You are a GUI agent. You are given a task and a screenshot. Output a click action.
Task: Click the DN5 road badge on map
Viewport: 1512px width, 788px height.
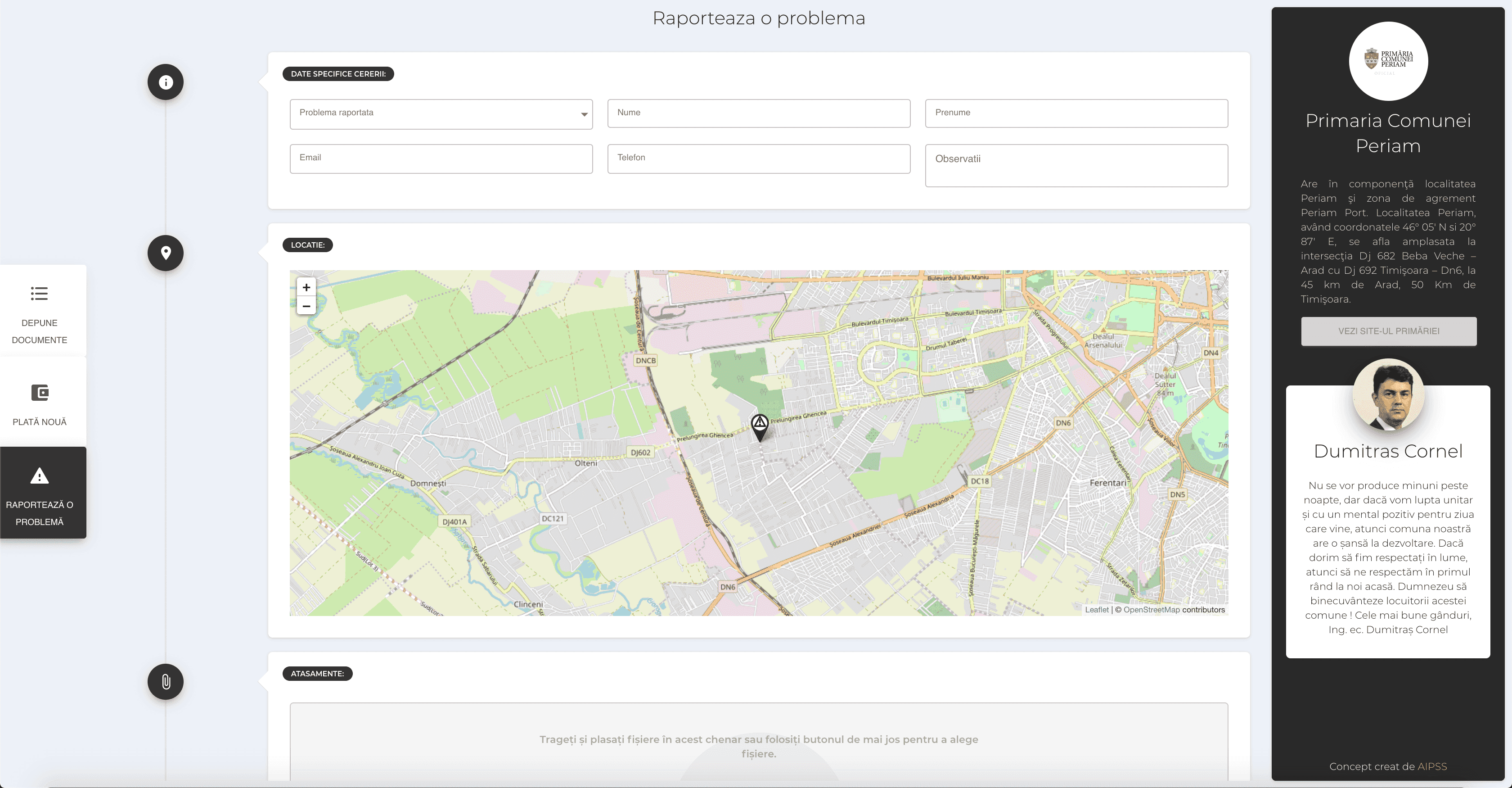[x=1178, y=494]
